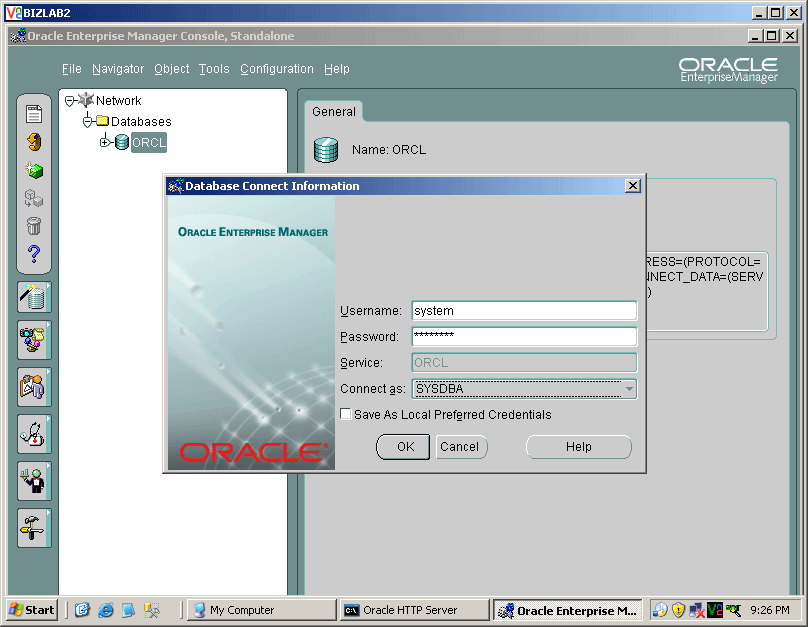Open the database wizard tools drawer icon
Image resolution: width=808 pixels, height=627 pixels.
pyautogui.click(x=34, y=297)
